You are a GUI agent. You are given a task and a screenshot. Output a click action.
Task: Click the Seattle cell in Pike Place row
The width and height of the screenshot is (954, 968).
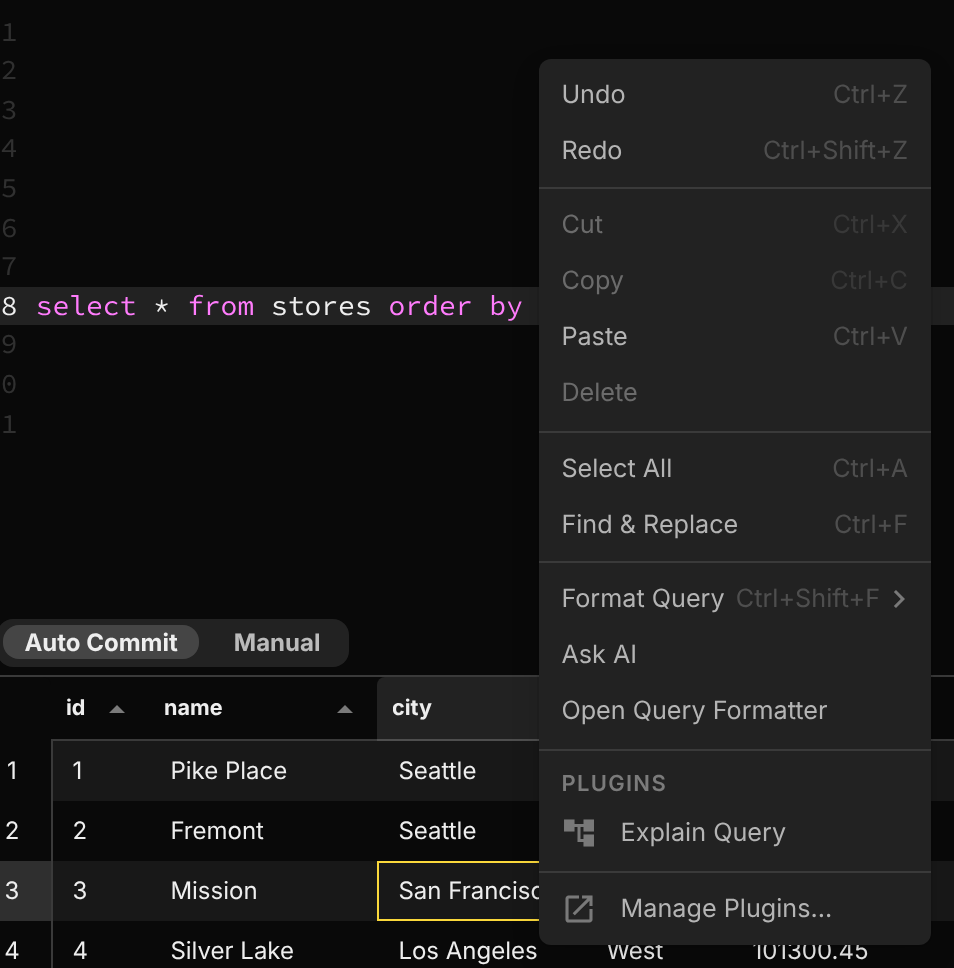coord(458,771)
